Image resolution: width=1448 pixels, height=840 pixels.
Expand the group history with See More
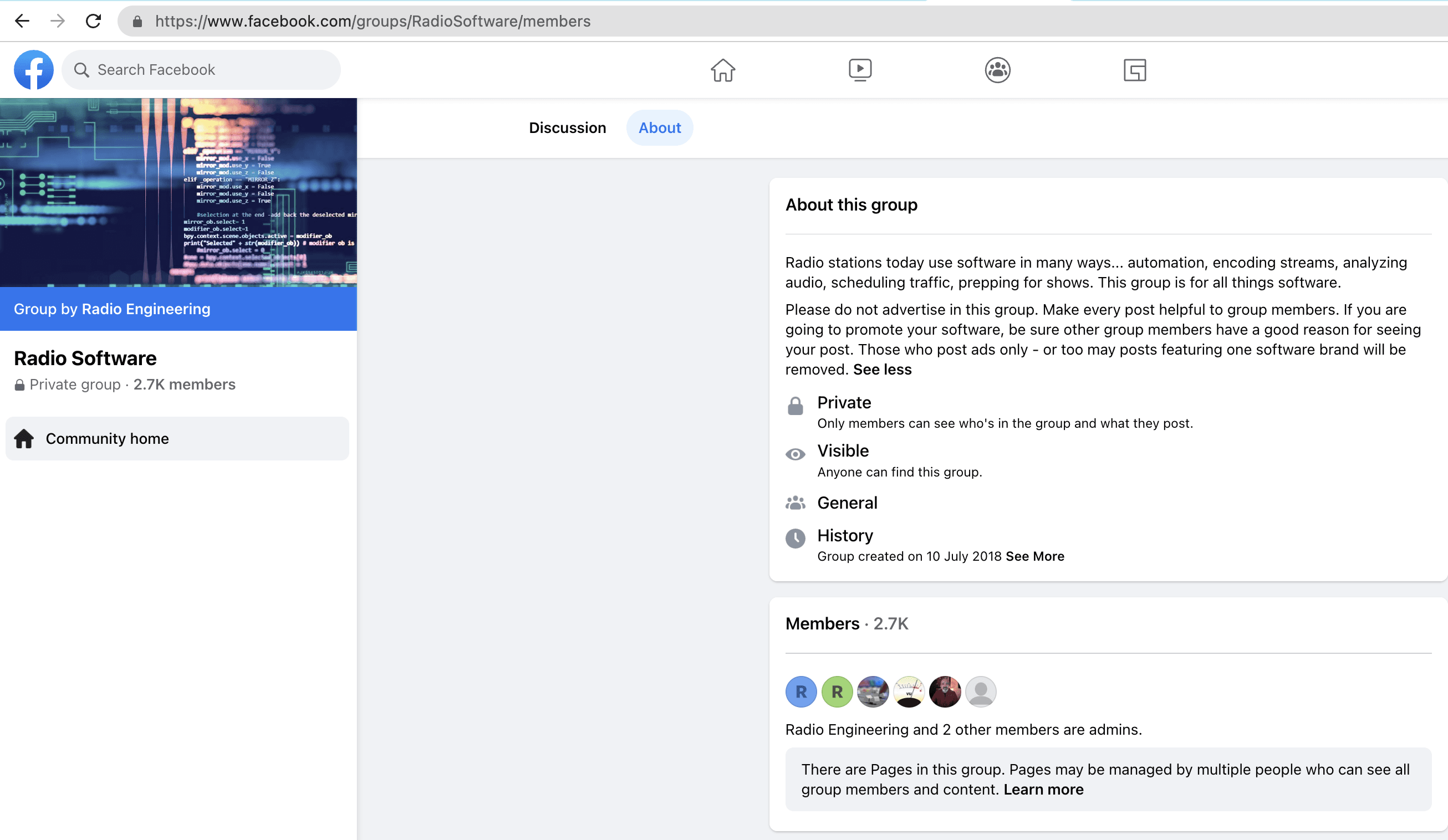pyautogui.click(x=1034, y=556)
